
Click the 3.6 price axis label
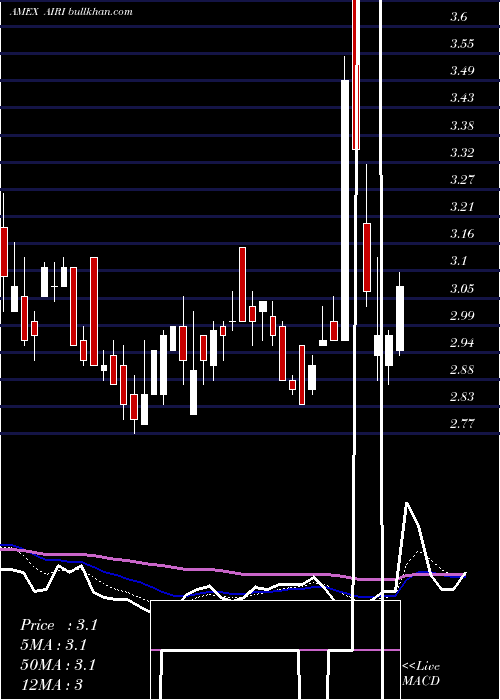point(459,17)
